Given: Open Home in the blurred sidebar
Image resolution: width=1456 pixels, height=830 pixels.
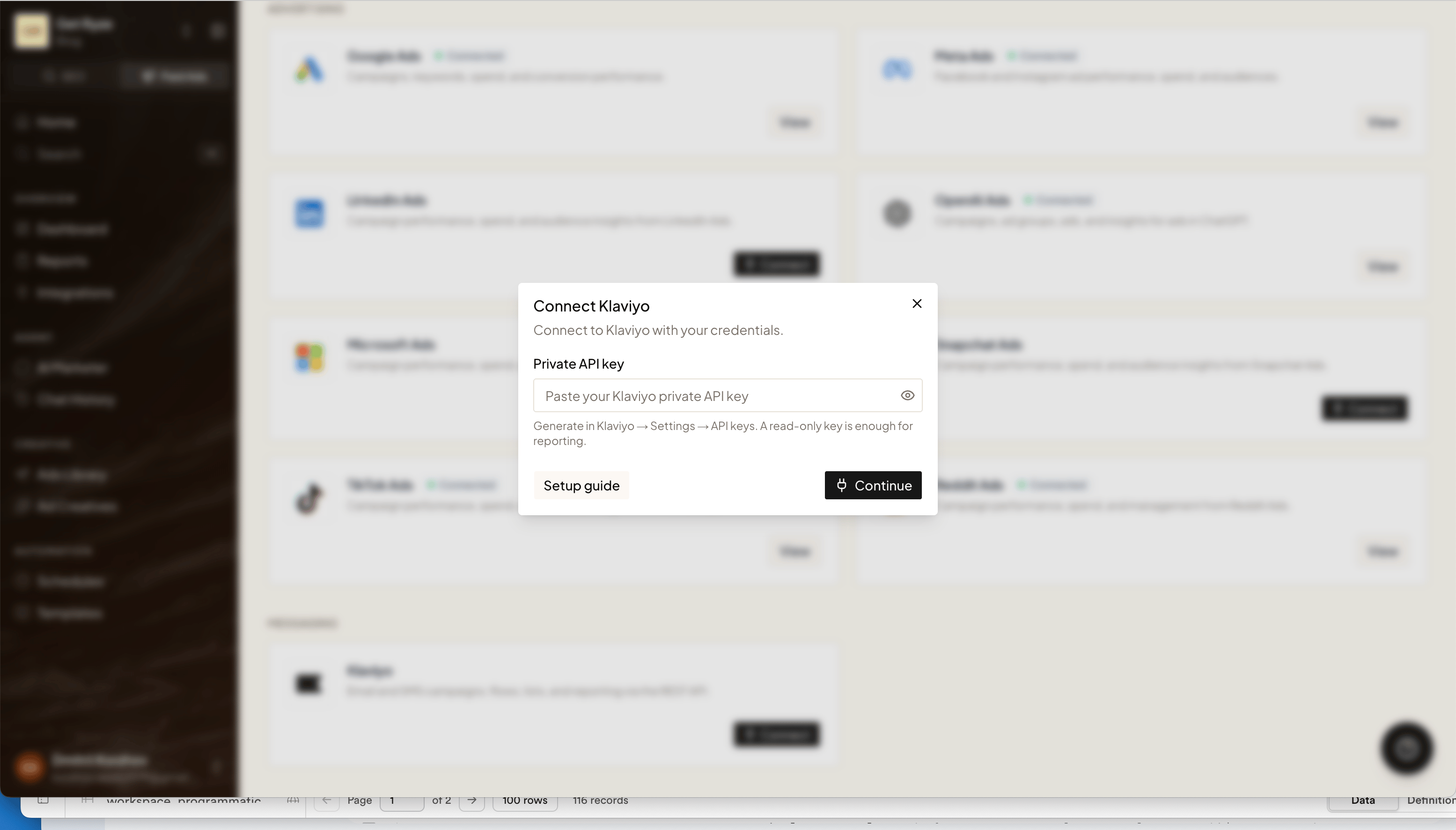Looking at the screenshot, I should (x=56, y=122).
